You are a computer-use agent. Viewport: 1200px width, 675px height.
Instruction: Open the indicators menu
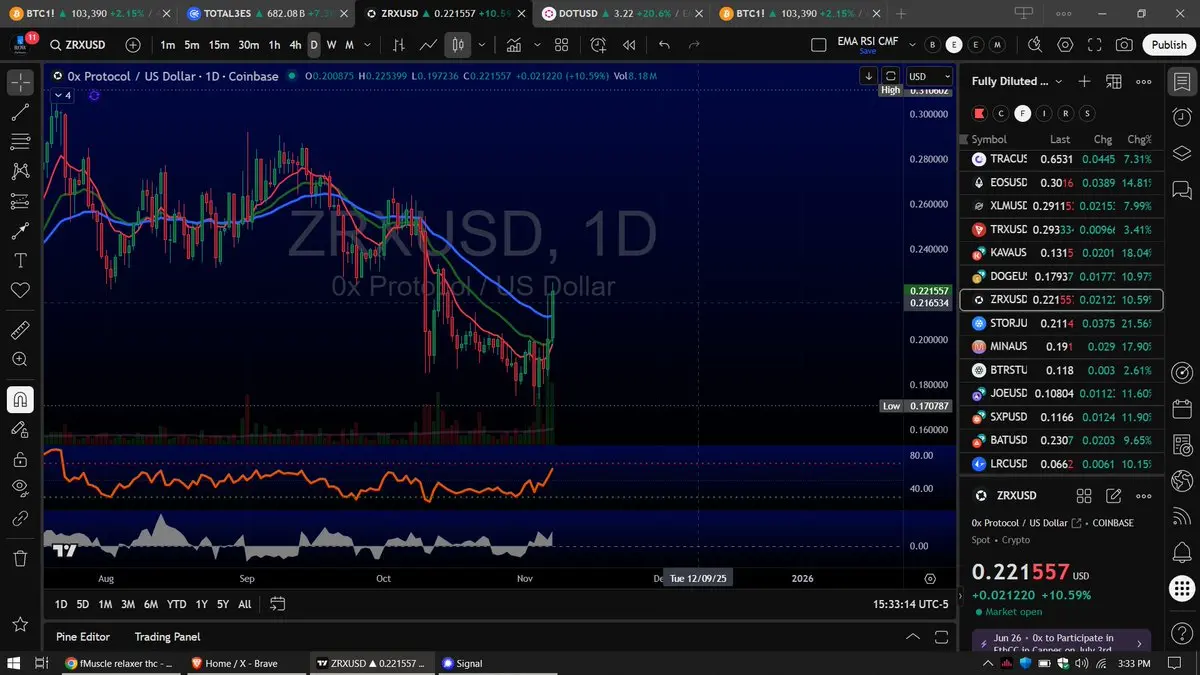pos(514,45)
